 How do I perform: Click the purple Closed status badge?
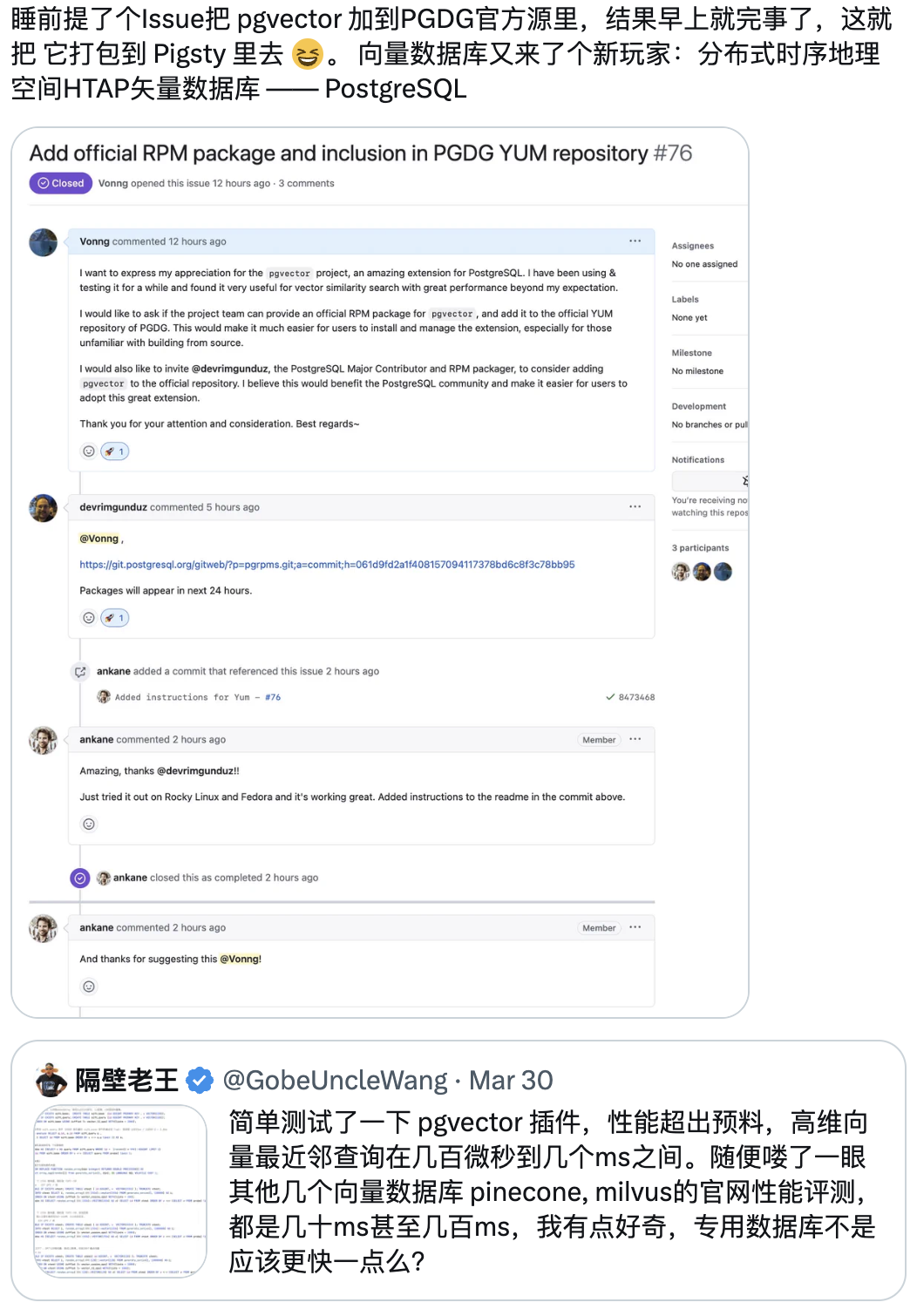point(61,183)
